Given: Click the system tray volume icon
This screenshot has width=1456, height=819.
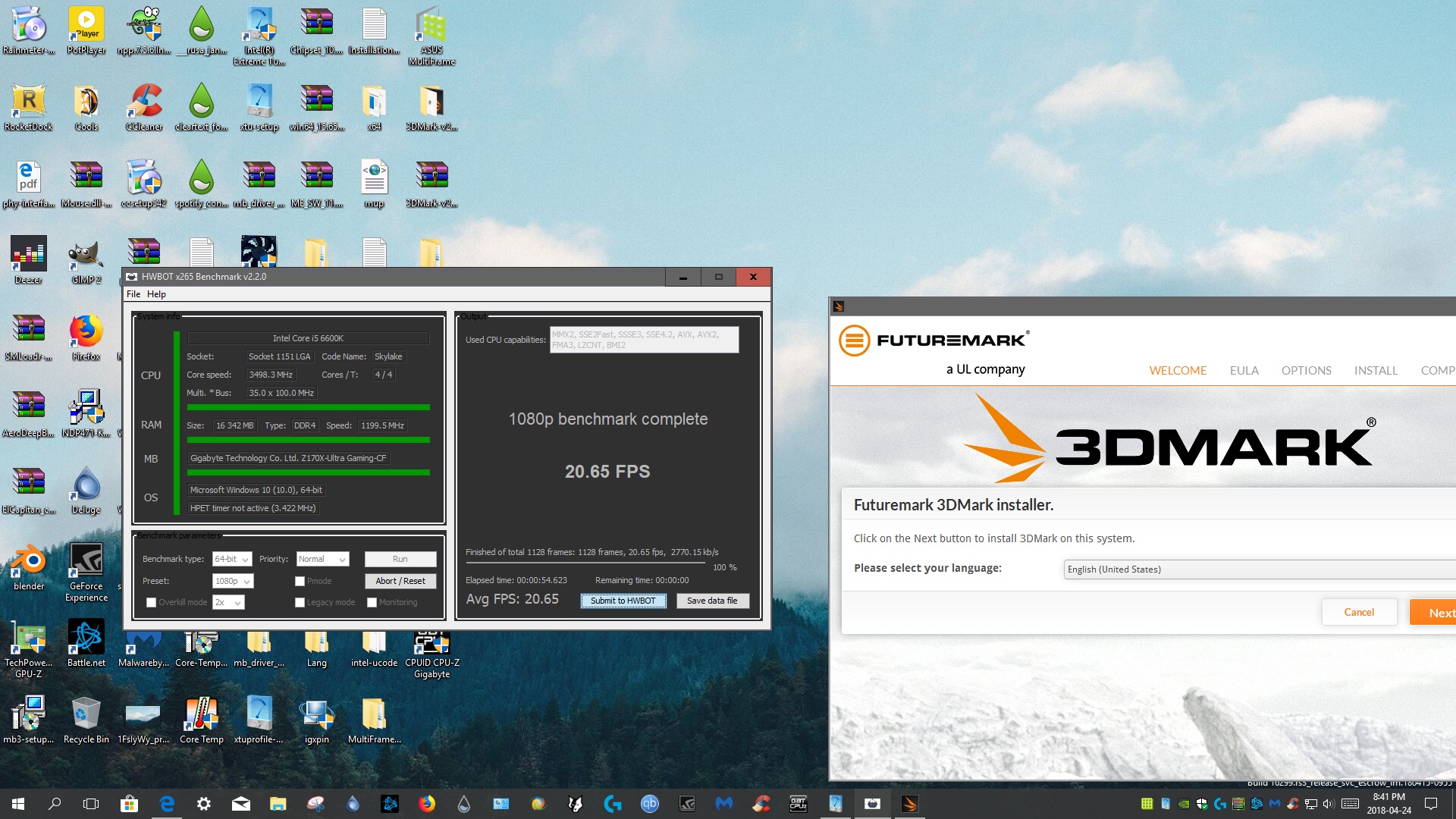Looking at the screenshot, I should coord(1328,804).
